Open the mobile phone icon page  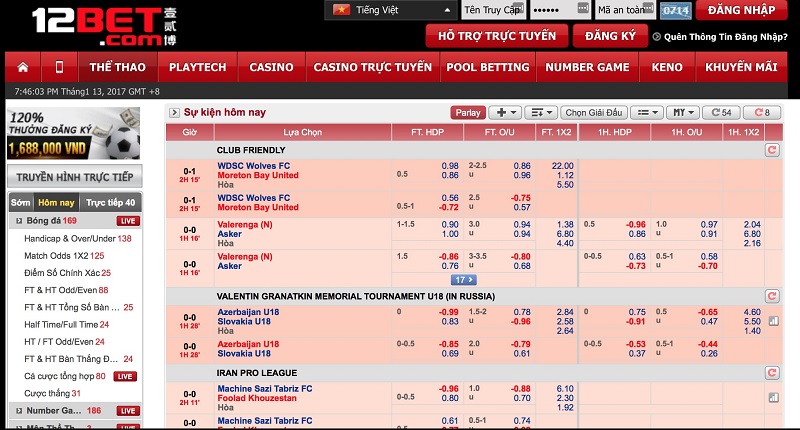(x=59, y=67)
